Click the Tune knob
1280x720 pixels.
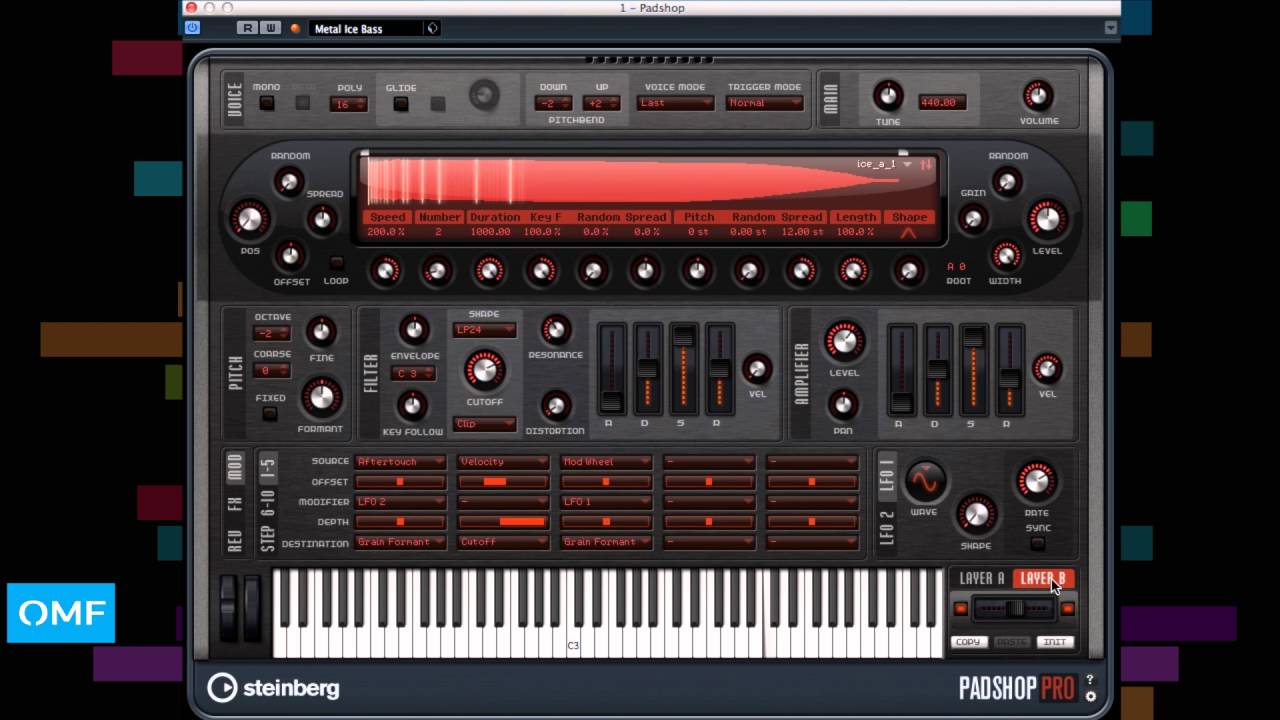888,96
